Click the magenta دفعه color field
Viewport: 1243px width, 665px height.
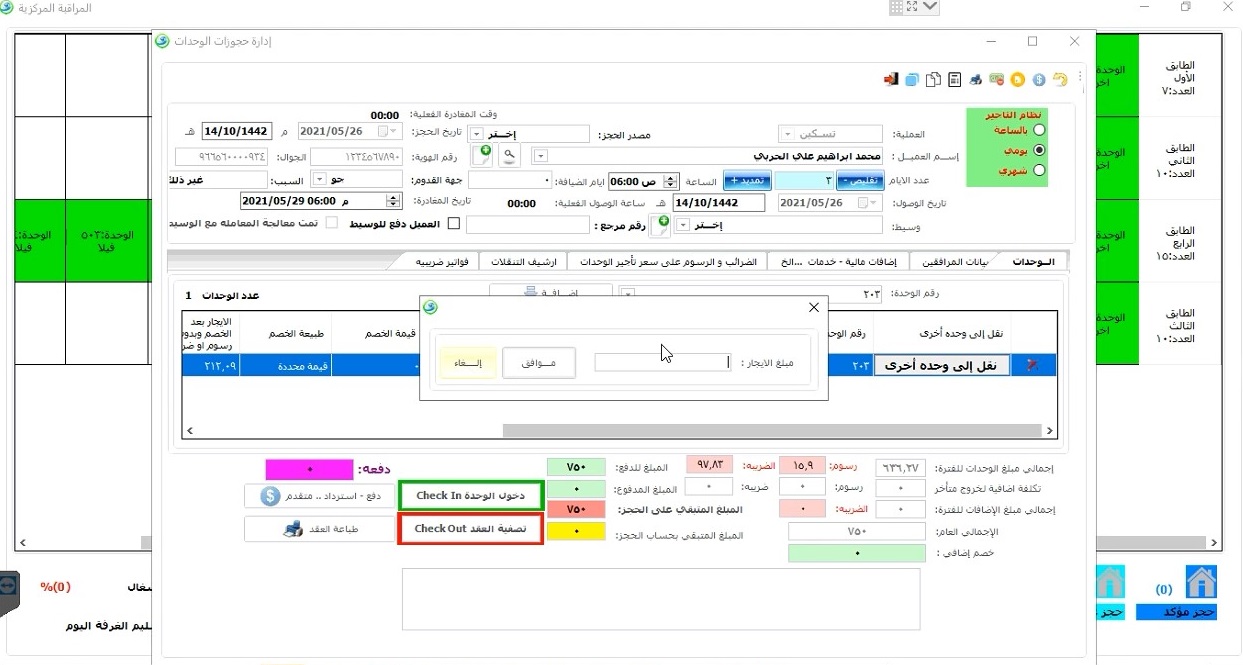[309, 469]
